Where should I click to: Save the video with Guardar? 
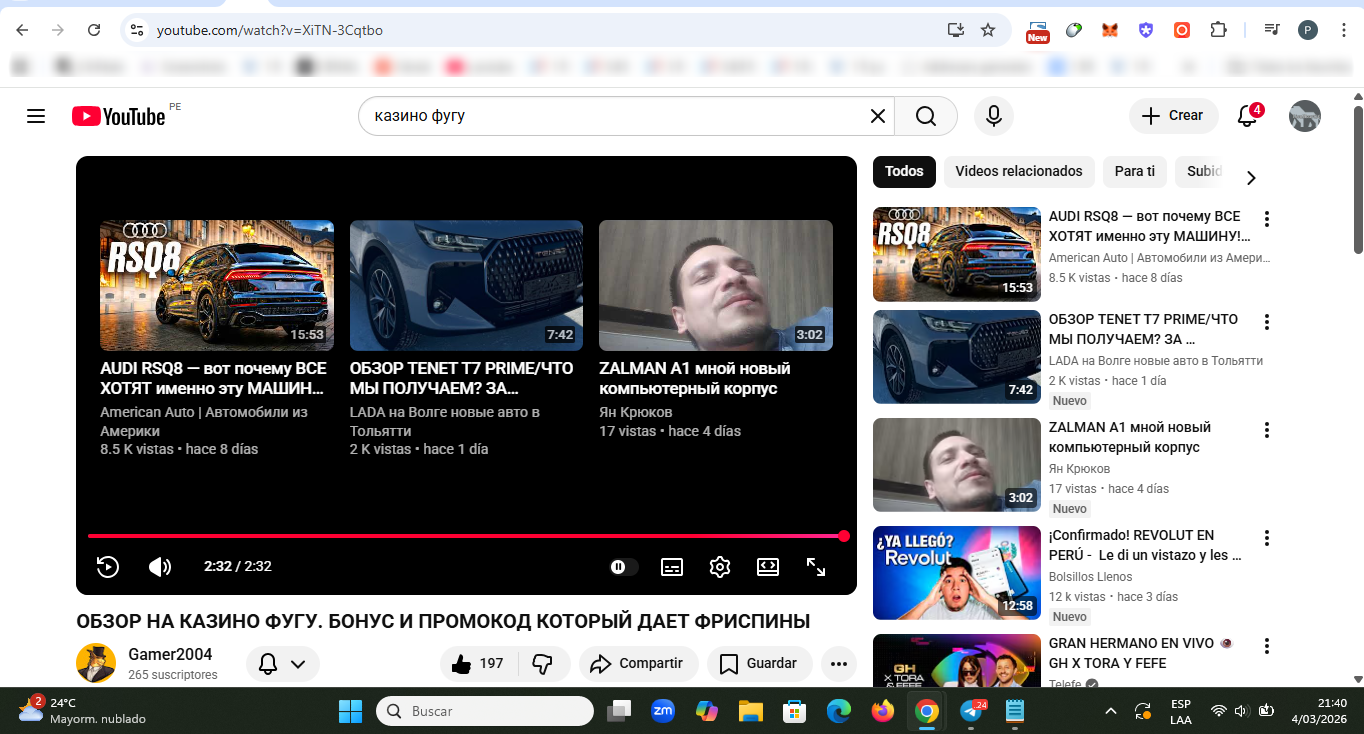[759, 663]
